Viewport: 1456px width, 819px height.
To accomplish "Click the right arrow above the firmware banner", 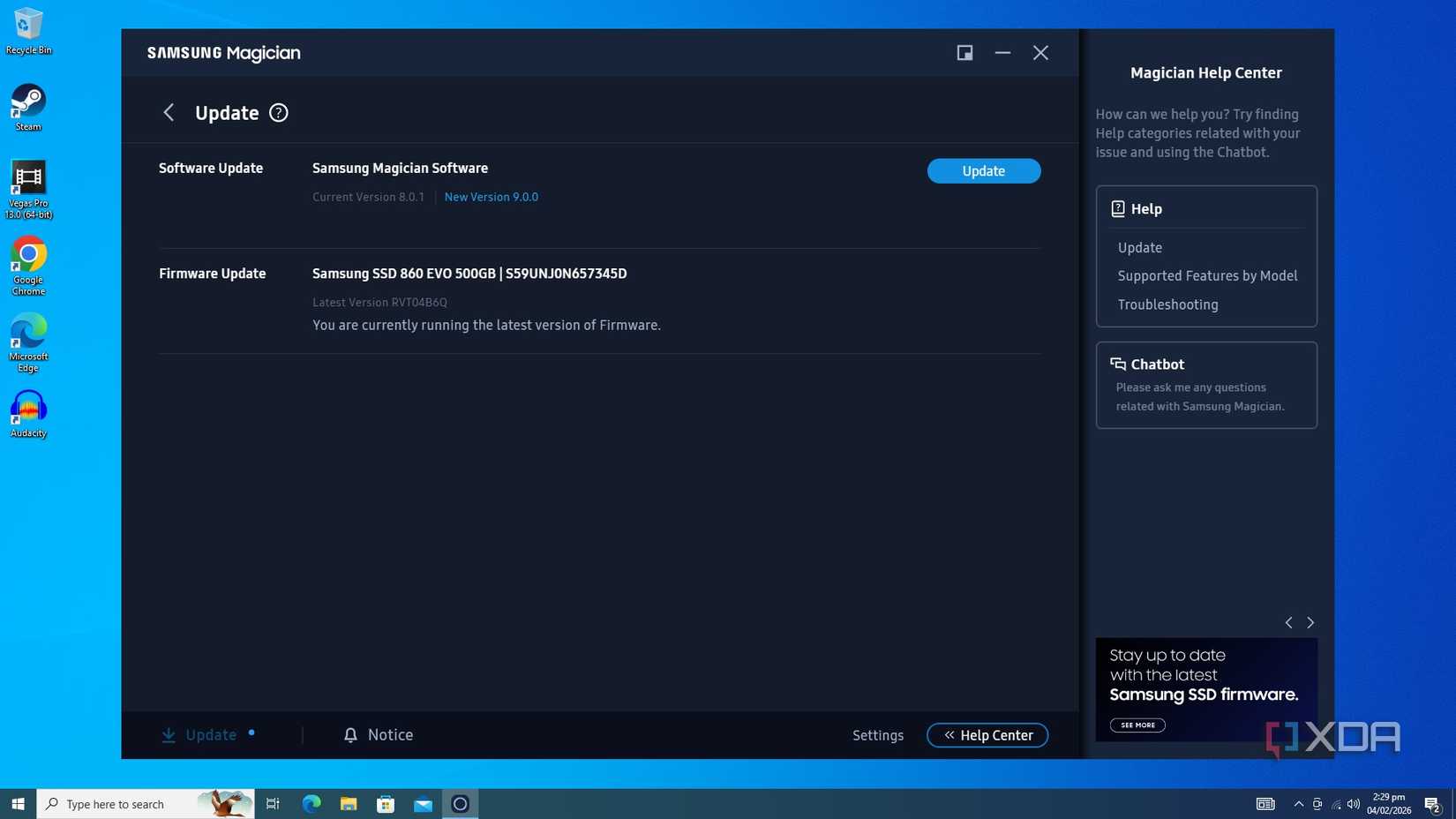I will coord(1310,622).
